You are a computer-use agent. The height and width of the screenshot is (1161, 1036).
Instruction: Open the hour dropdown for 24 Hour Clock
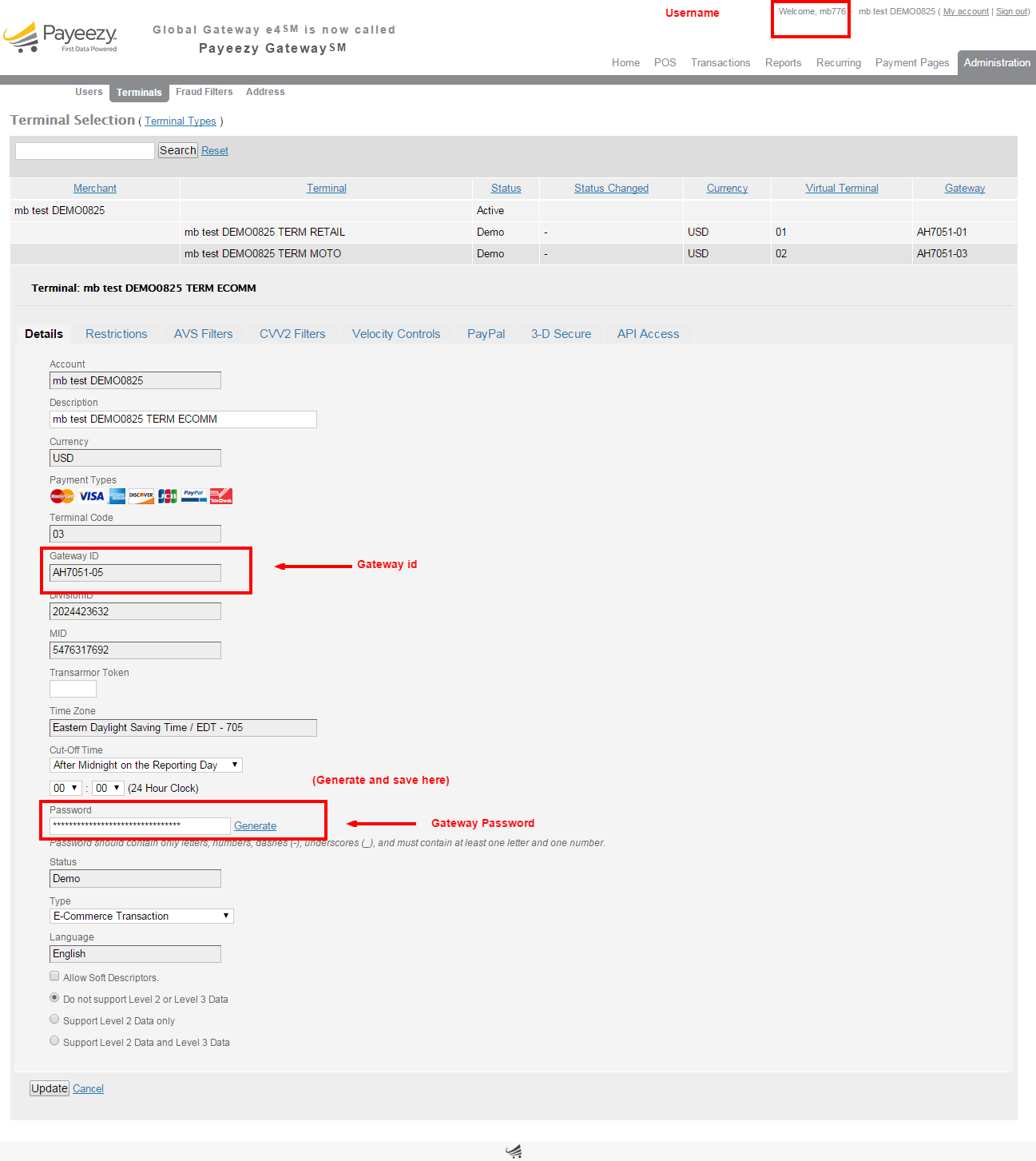[65, 787]
